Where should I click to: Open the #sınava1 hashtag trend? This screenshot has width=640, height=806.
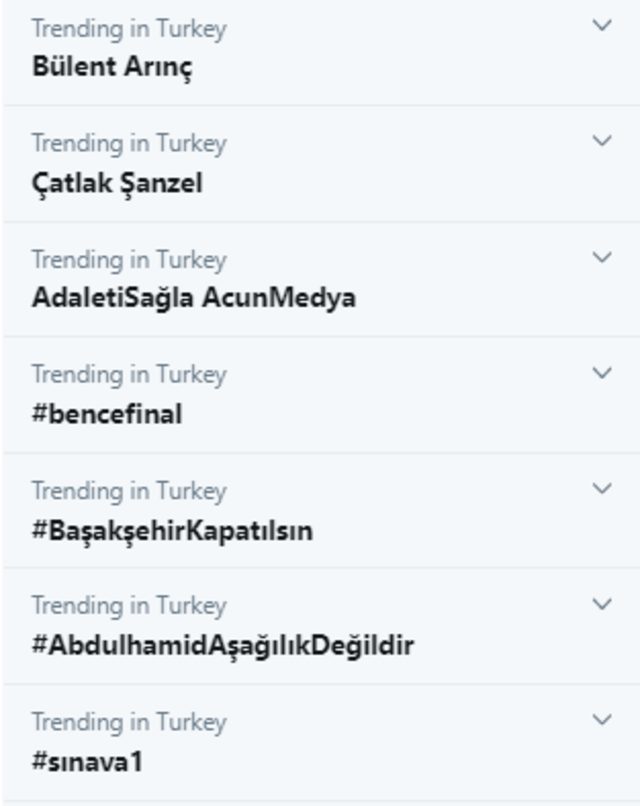click(87, 762)
